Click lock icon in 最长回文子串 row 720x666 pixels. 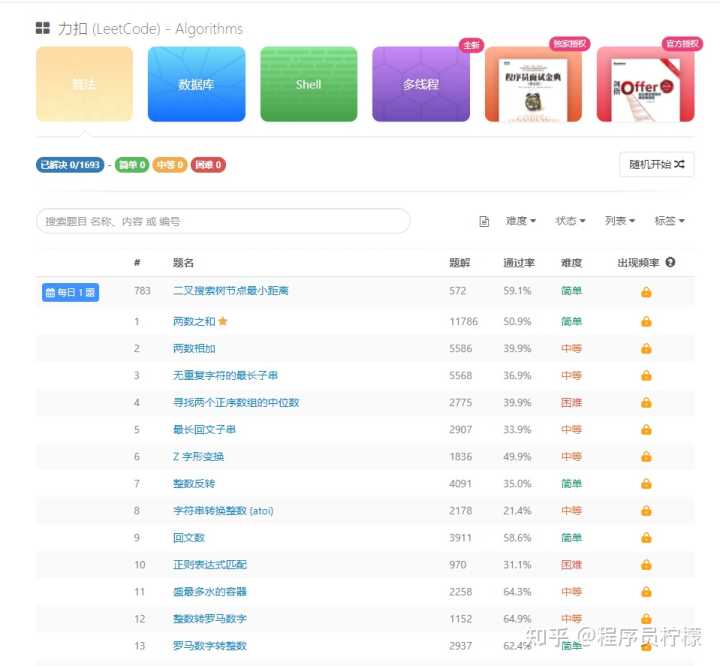coord(646,429)
